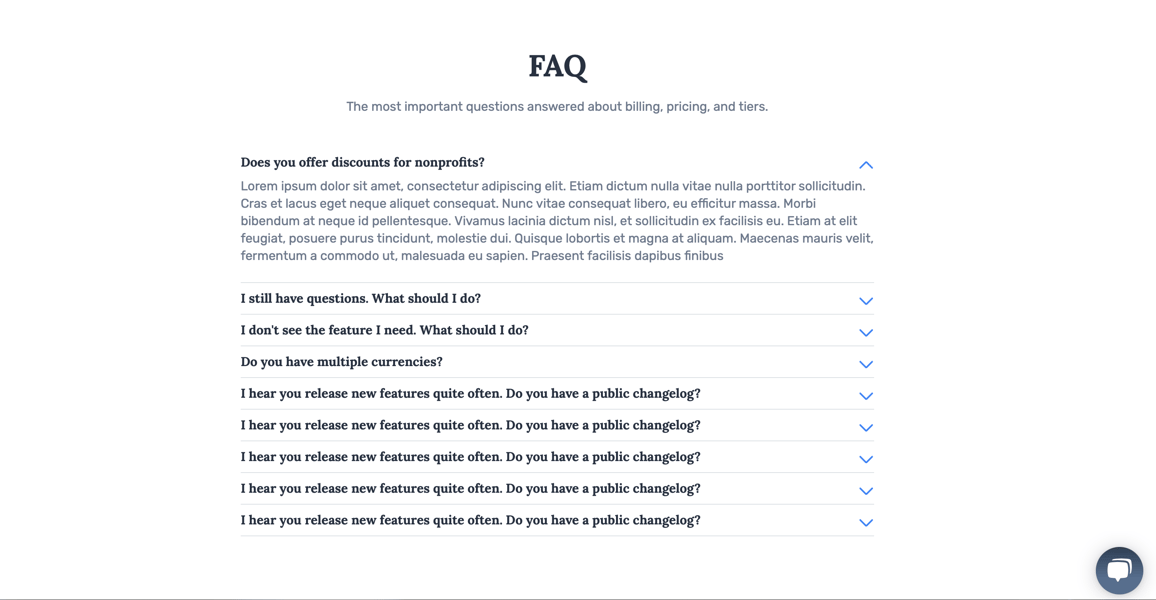Screen dimensions: 1156x600
Task: Expand chevron beside "I still have questions"
Action: pyautogui.click(x=866, y=301)
